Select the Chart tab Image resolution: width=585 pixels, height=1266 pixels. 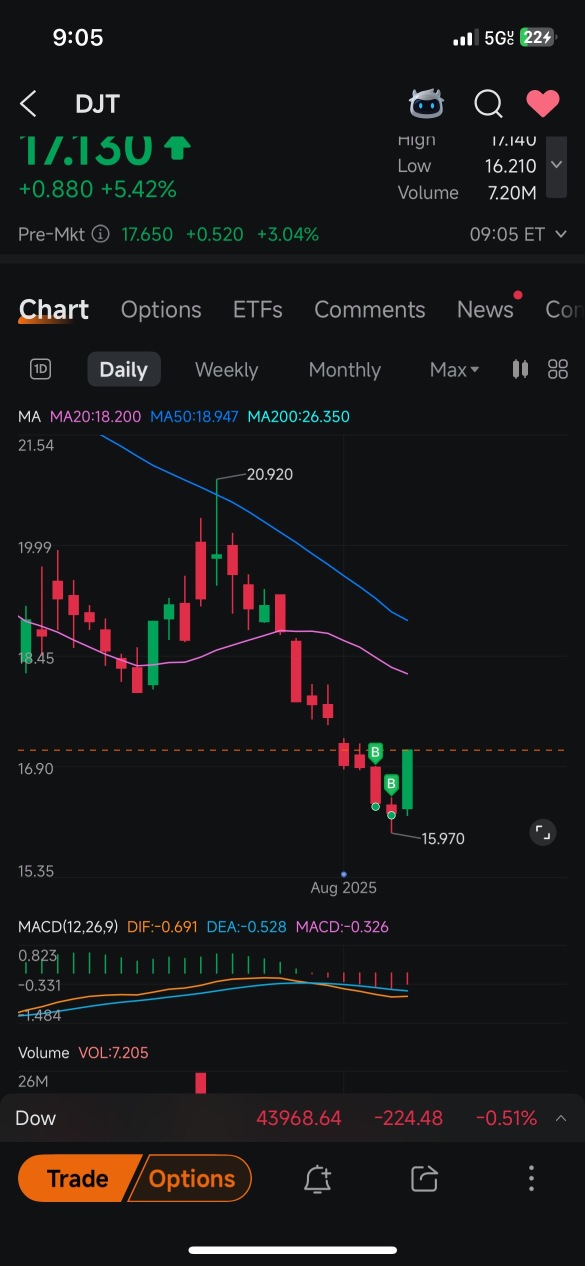[x=54, y=310]
